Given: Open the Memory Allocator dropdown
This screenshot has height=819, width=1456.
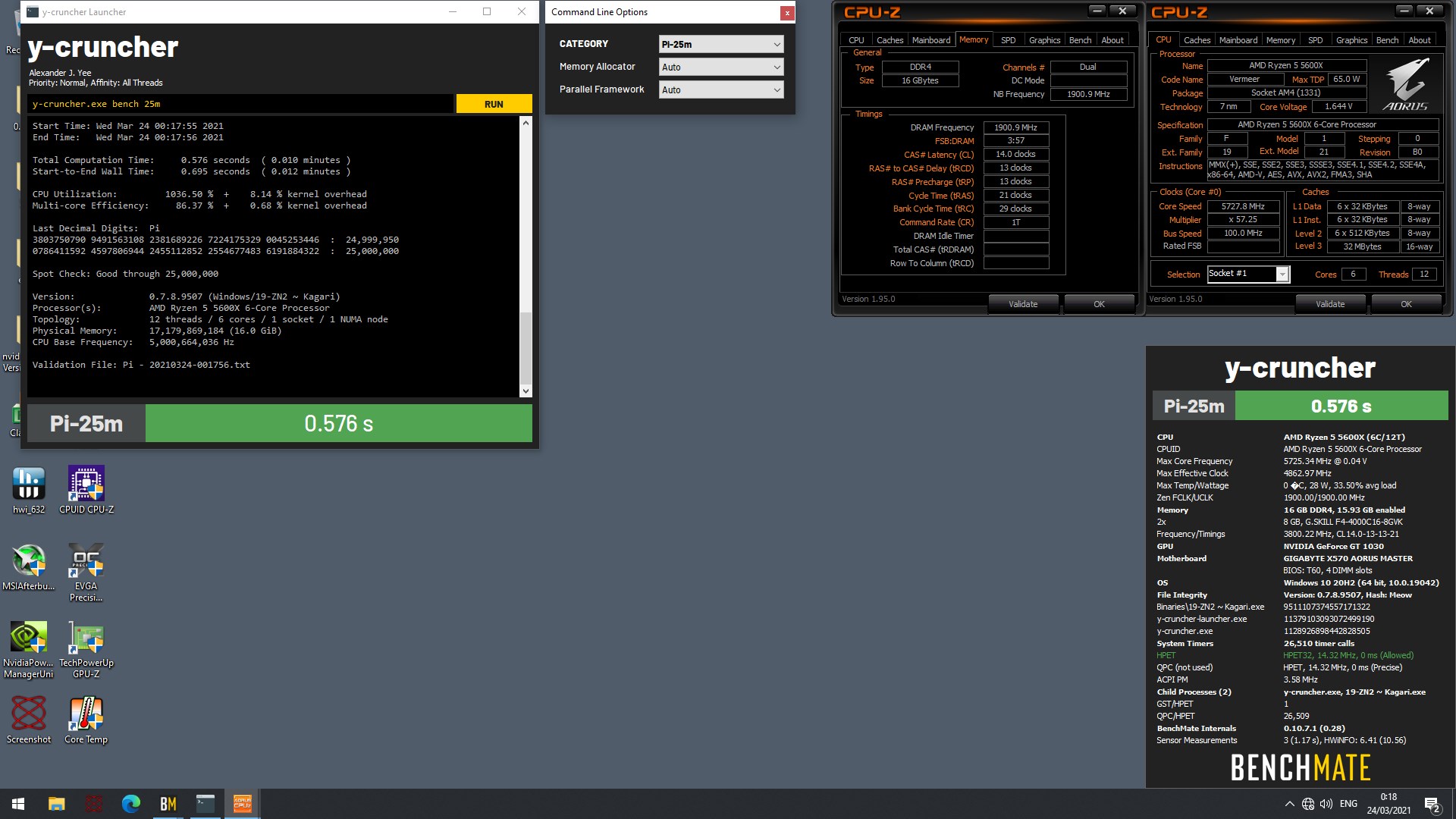Looking at the screenshot, I should pos(720,67).
